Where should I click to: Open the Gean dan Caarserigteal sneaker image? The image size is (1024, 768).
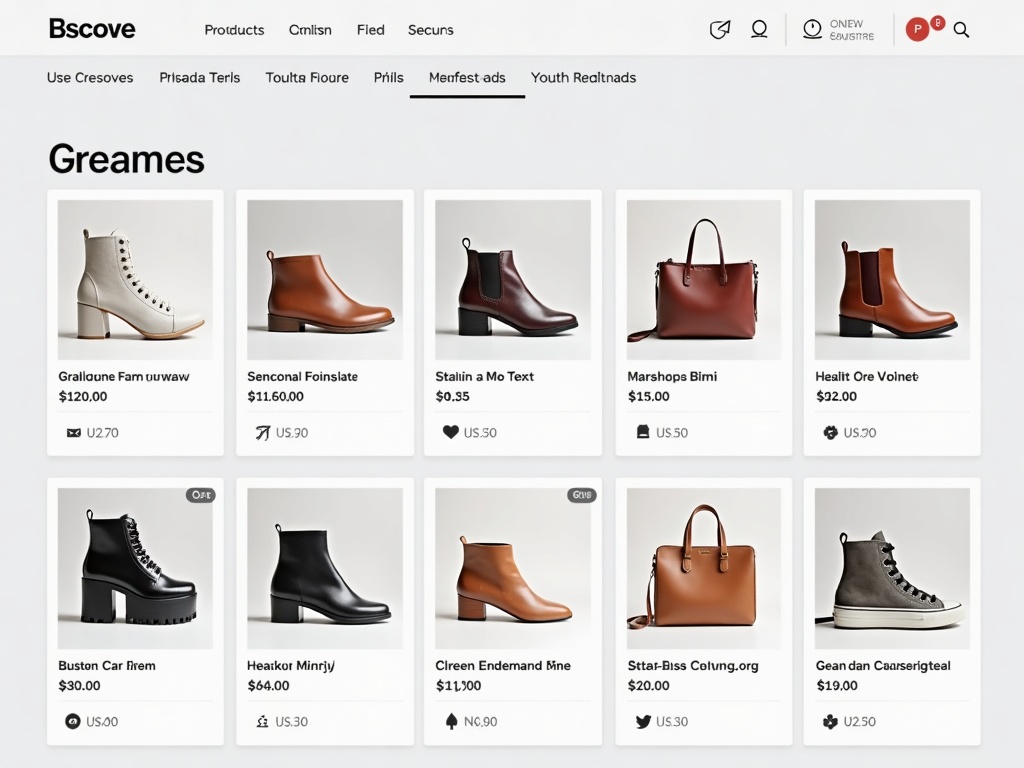coord(892,568)
